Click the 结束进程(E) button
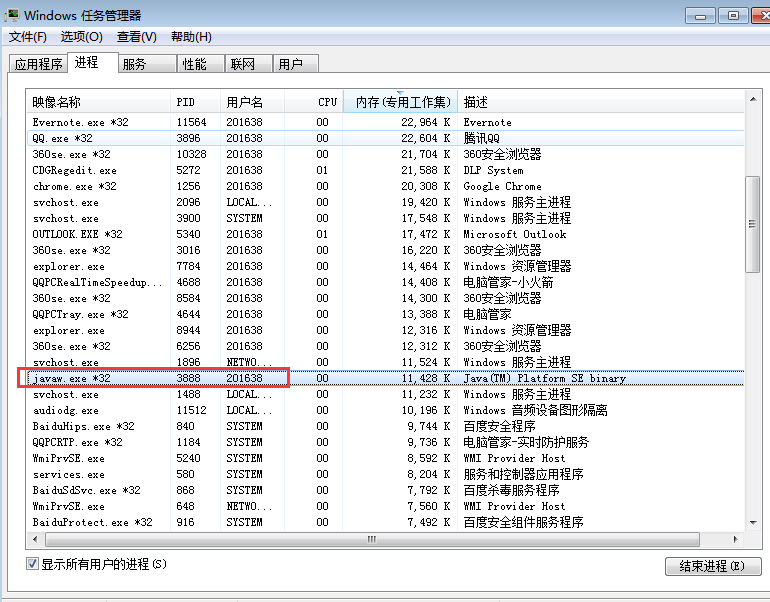The width and height of the screenshot is (770, 602). [713, 566]
